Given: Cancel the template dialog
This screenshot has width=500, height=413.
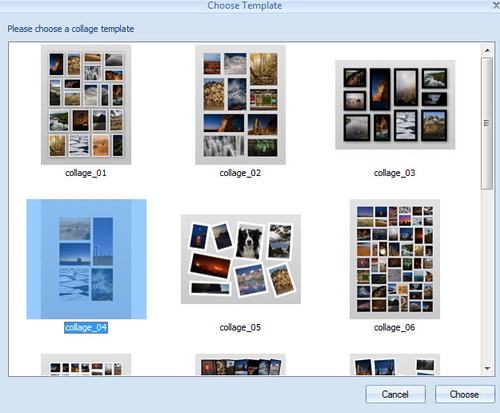Looking at the screenshot, I should [395, 394].
